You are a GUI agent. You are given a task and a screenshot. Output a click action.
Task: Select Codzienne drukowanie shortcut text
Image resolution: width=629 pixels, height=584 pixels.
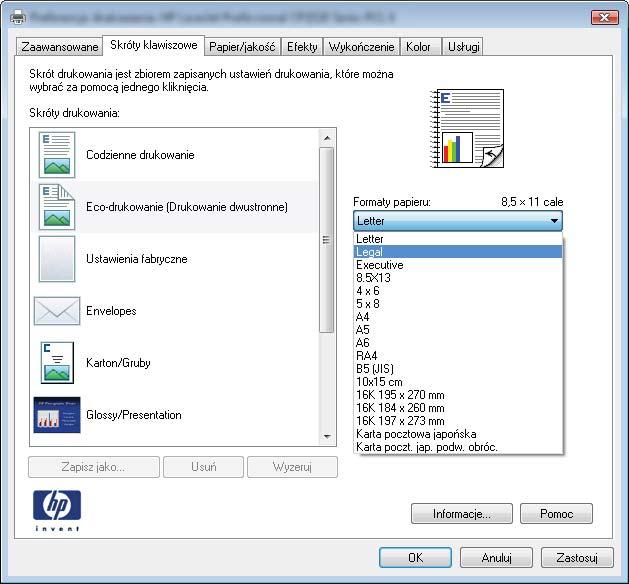pos(140,155)
